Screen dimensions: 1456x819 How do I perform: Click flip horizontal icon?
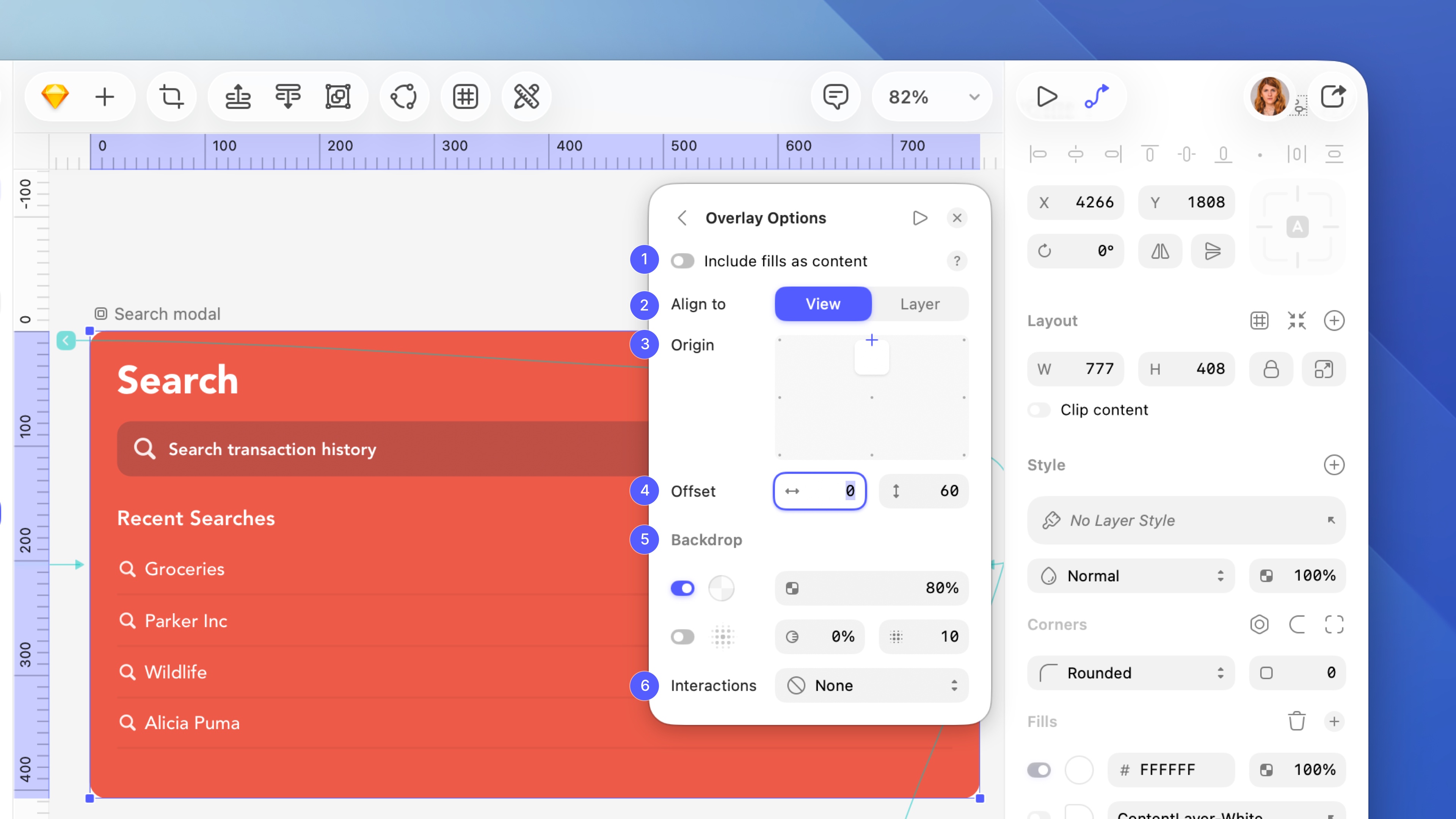point(1160,251)
